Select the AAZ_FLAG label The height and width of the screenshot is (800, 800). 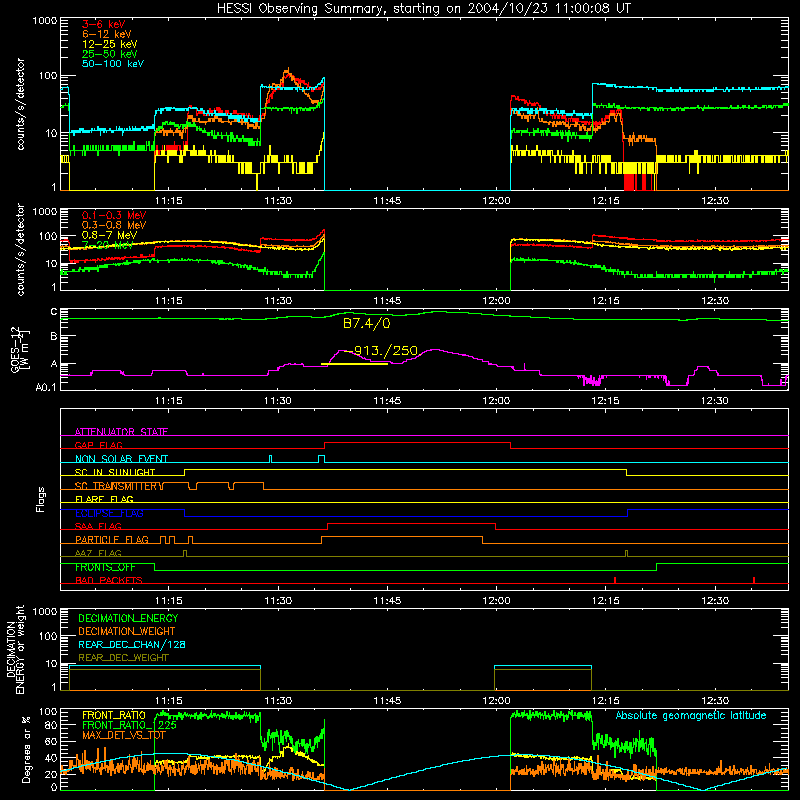click(x=98, y=553)
